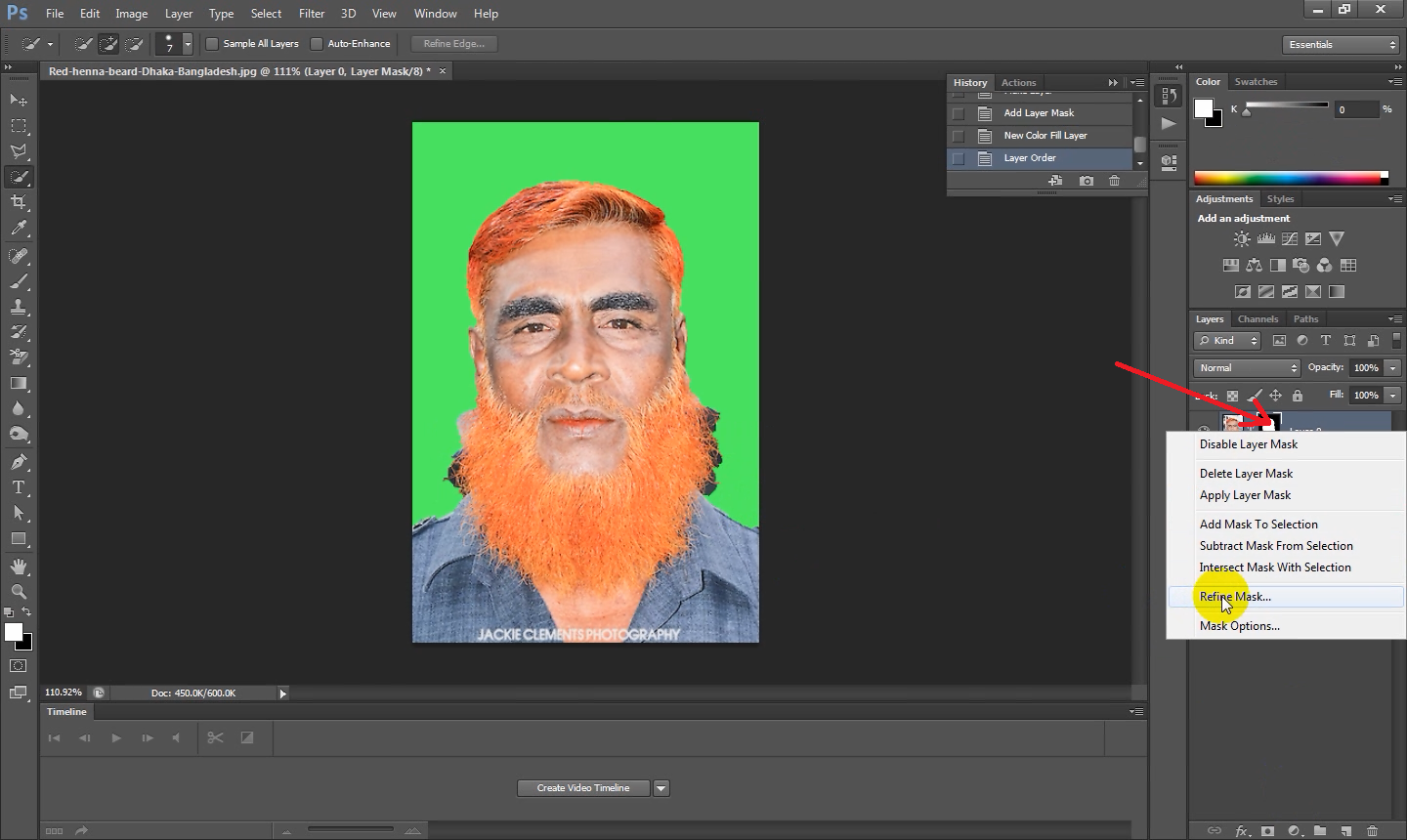Click the Create Video Timeline button
1407x840 pixels.
583,788
